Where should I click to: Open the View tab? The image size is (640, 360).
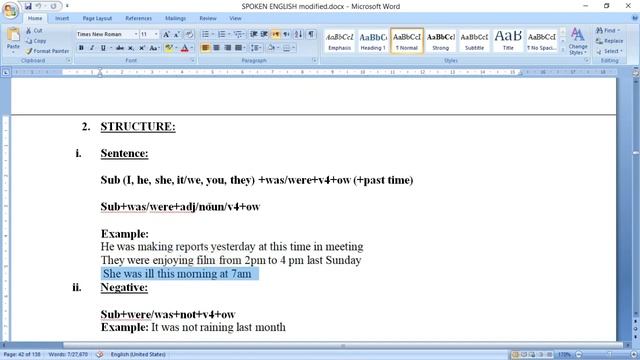point(235,18)
